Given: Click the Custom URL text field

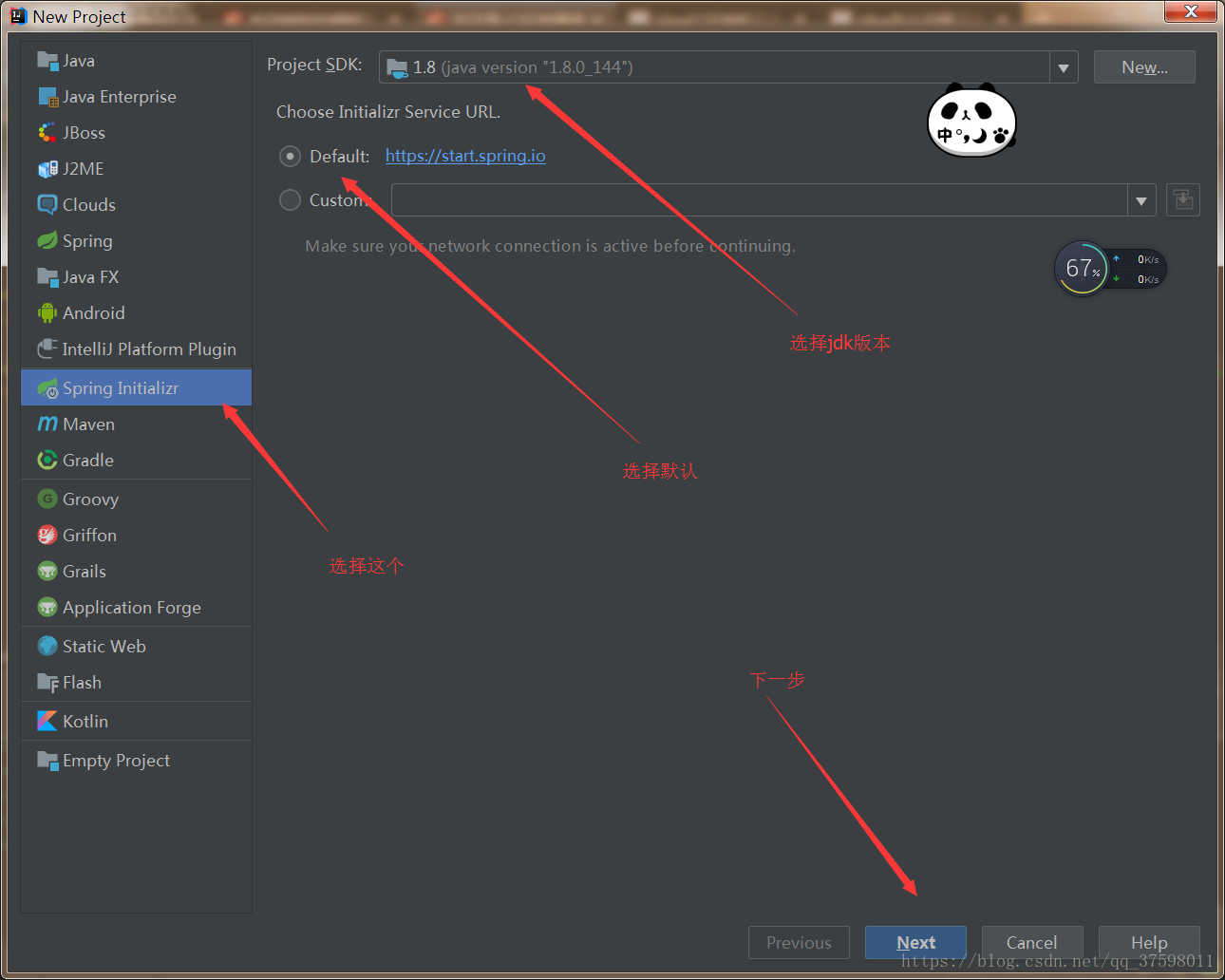Looking at the screenshot, I should point(760,200).
